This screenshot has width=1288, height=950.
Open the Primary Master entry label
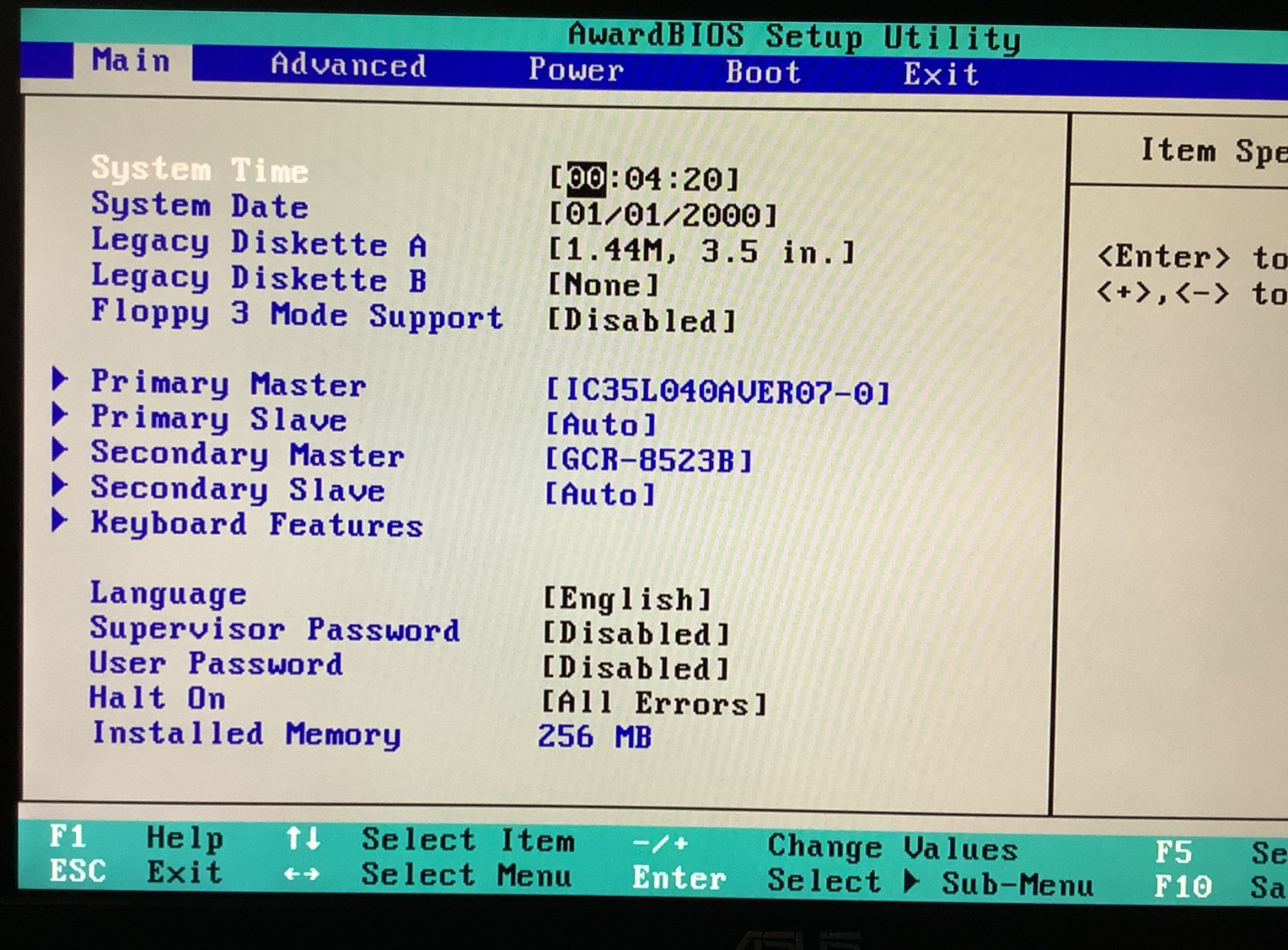click(228, 383)
